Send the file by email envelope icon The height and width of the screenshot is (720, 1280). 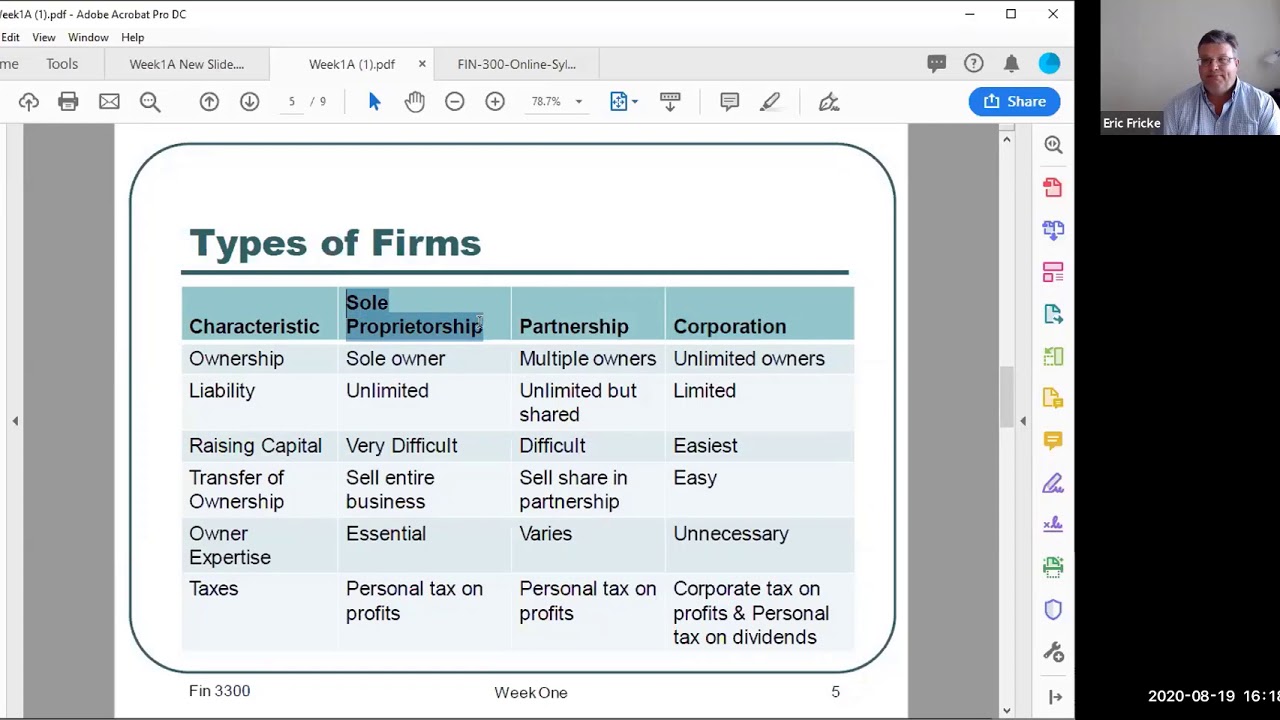click(109, 101)
